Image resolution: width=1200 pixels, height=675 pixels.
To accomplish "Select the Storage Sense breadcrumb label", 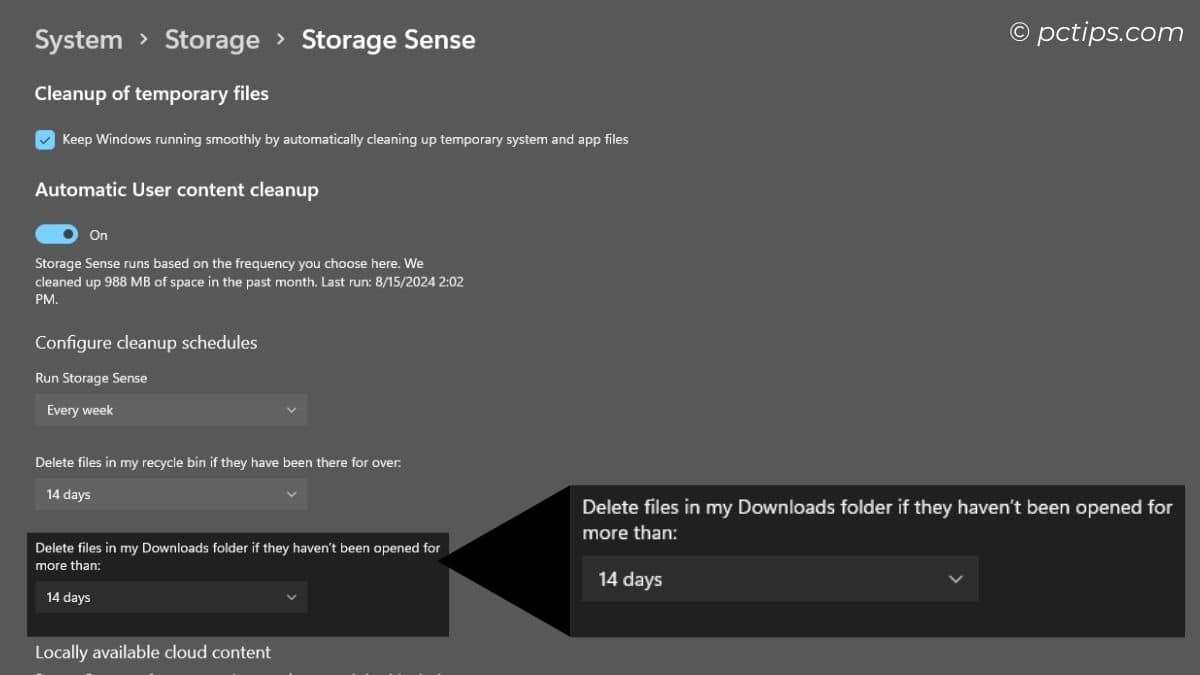I will (388, 40).
